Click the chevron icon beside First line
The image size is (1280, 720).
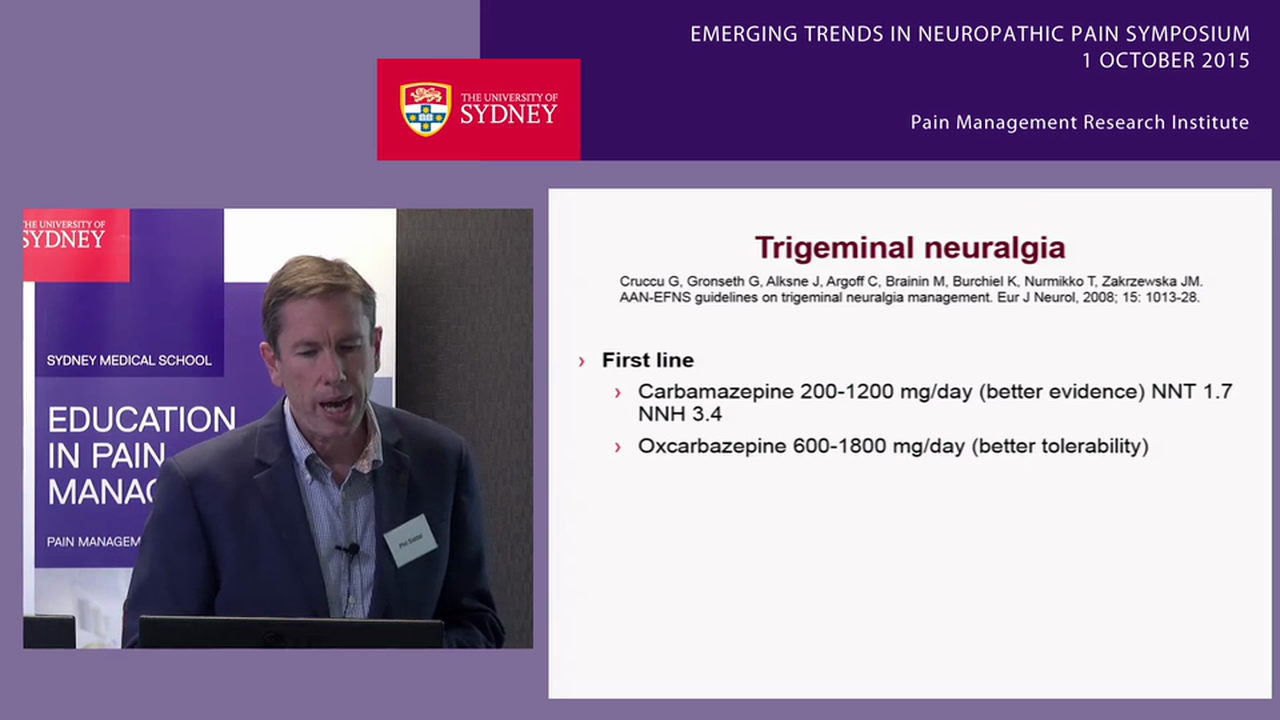[x=582, y=361]
